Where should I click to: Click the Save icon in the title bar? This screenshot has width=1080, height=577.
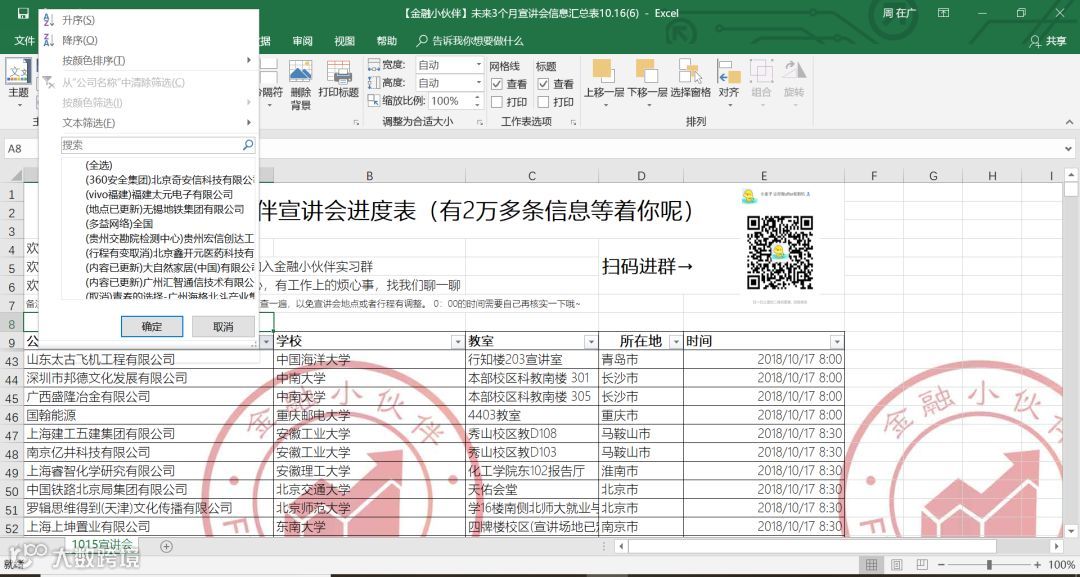(23, 13)
